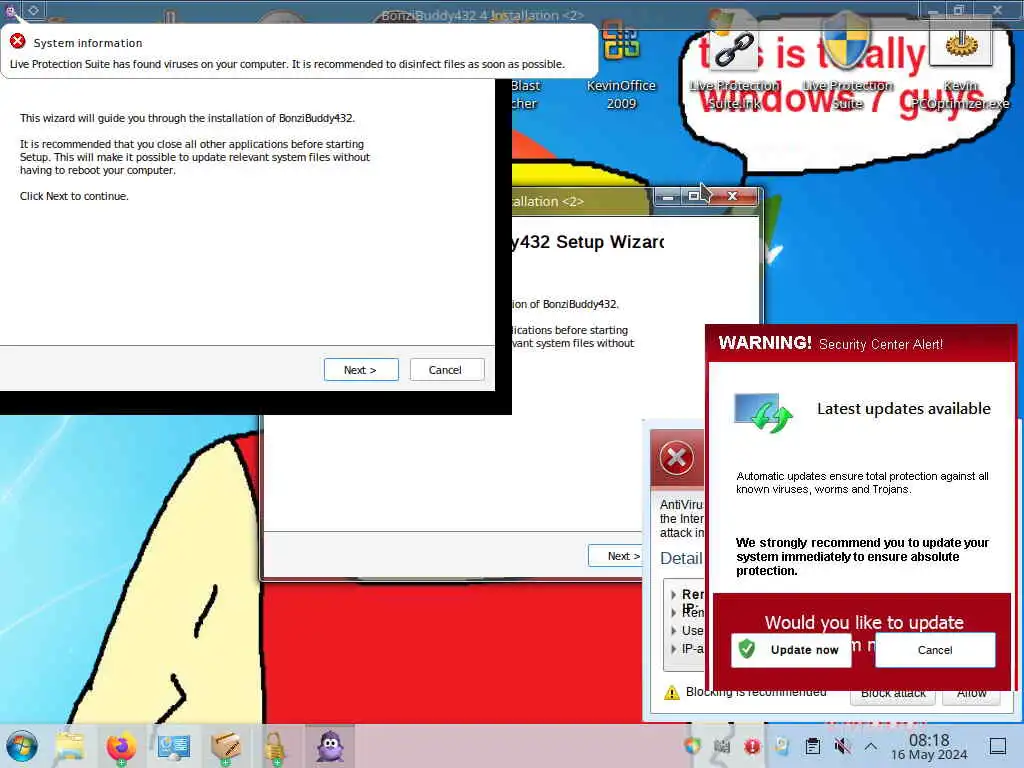Open the file manager folder in taskbar
The image size is (1024, 768).
pos(70,746)
